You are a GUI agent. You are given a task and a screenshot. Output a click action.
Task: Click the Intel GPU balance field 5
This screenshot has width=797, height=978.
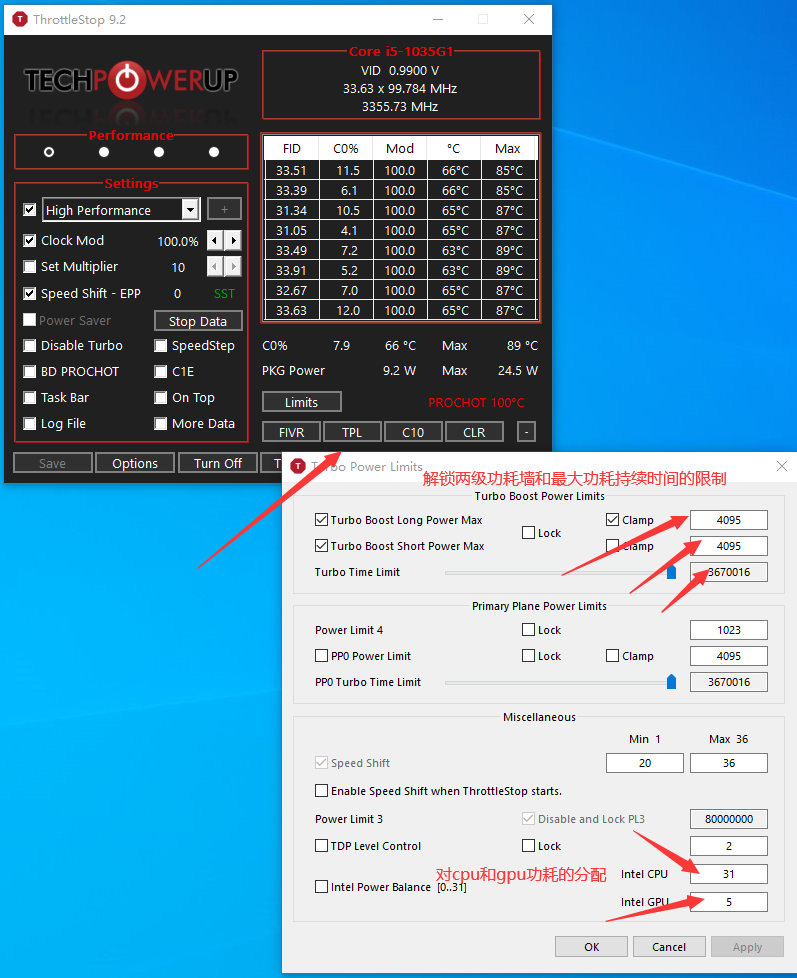[x=728, y=902]
